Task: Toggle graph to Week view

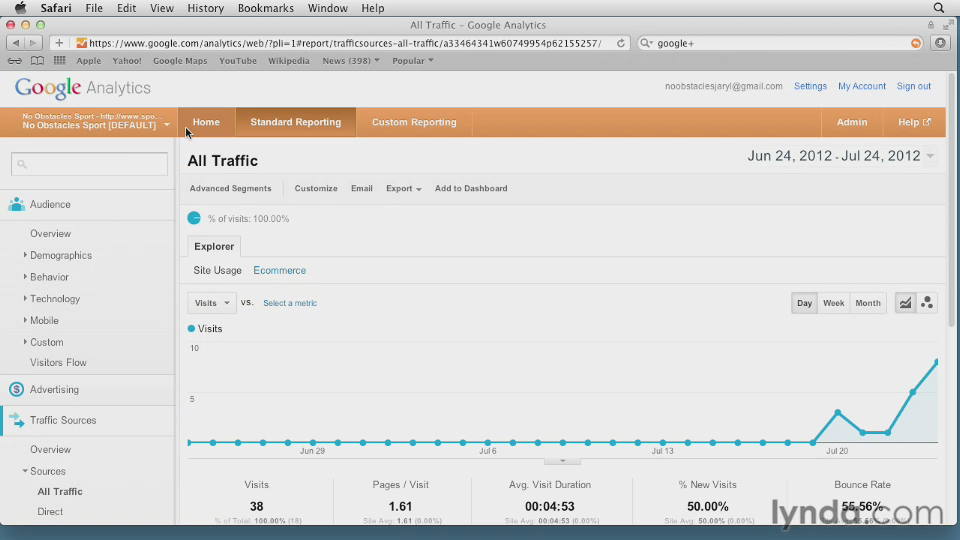Action: (x=833, y=303)
